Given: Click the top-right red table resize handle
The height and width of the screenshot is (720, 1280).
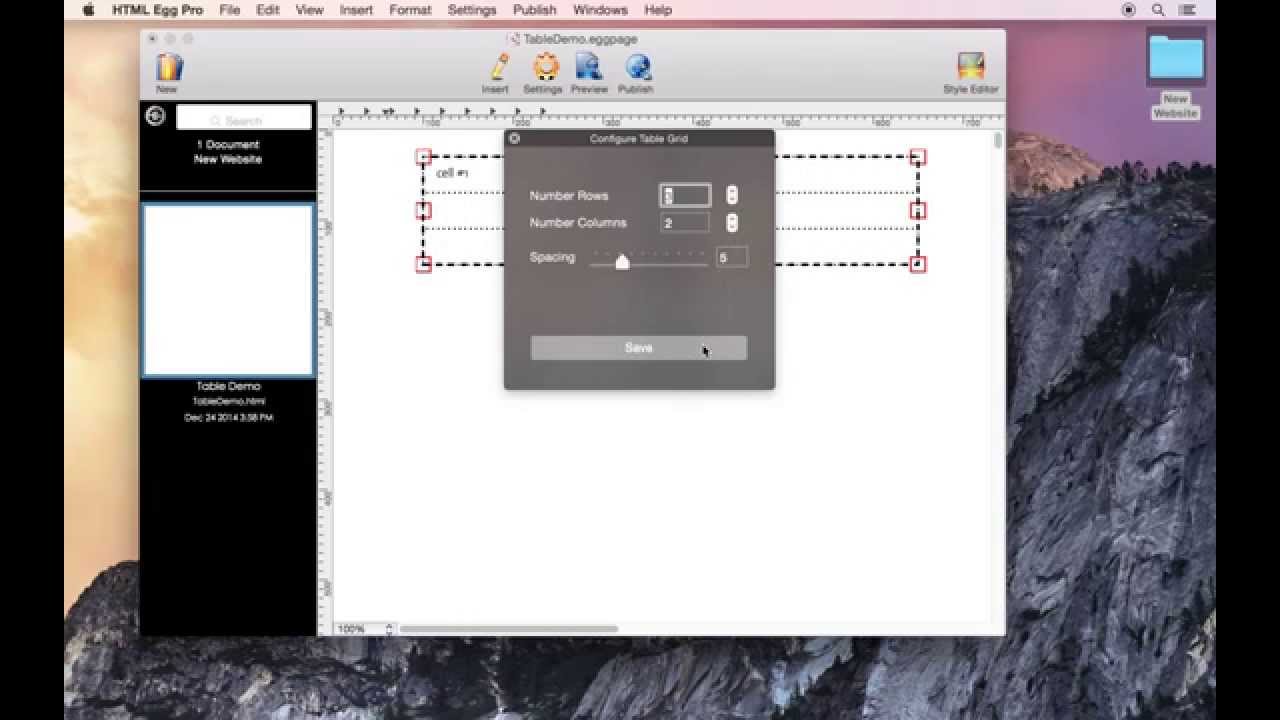Looking at the screenshot, I should 917,157.
